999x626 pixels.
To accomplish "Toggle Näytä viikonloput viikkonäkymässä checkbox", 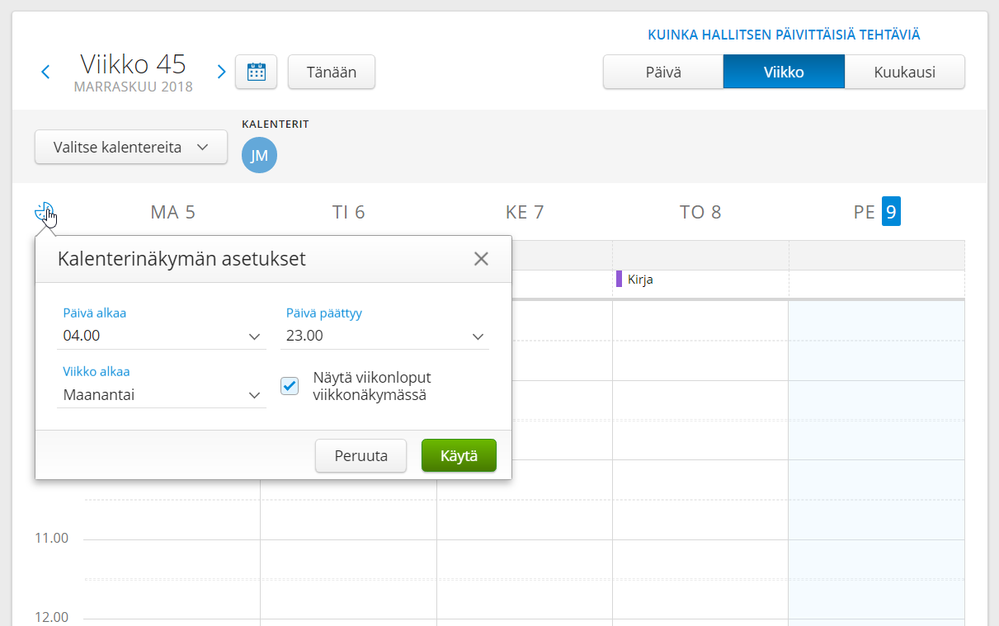I will [290, 386].
